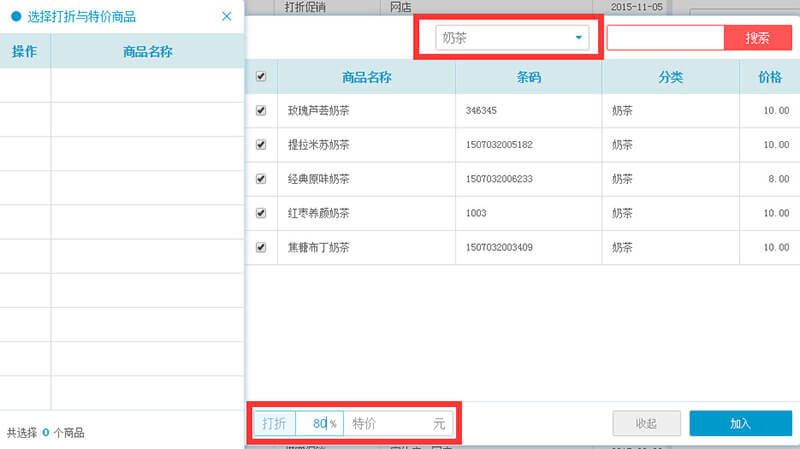Image resolution: width=800 pixels, height=449 pixels.
Task: Uncheck the 红枣养颜奶茶 checkbox
Action: click(261, 213)
